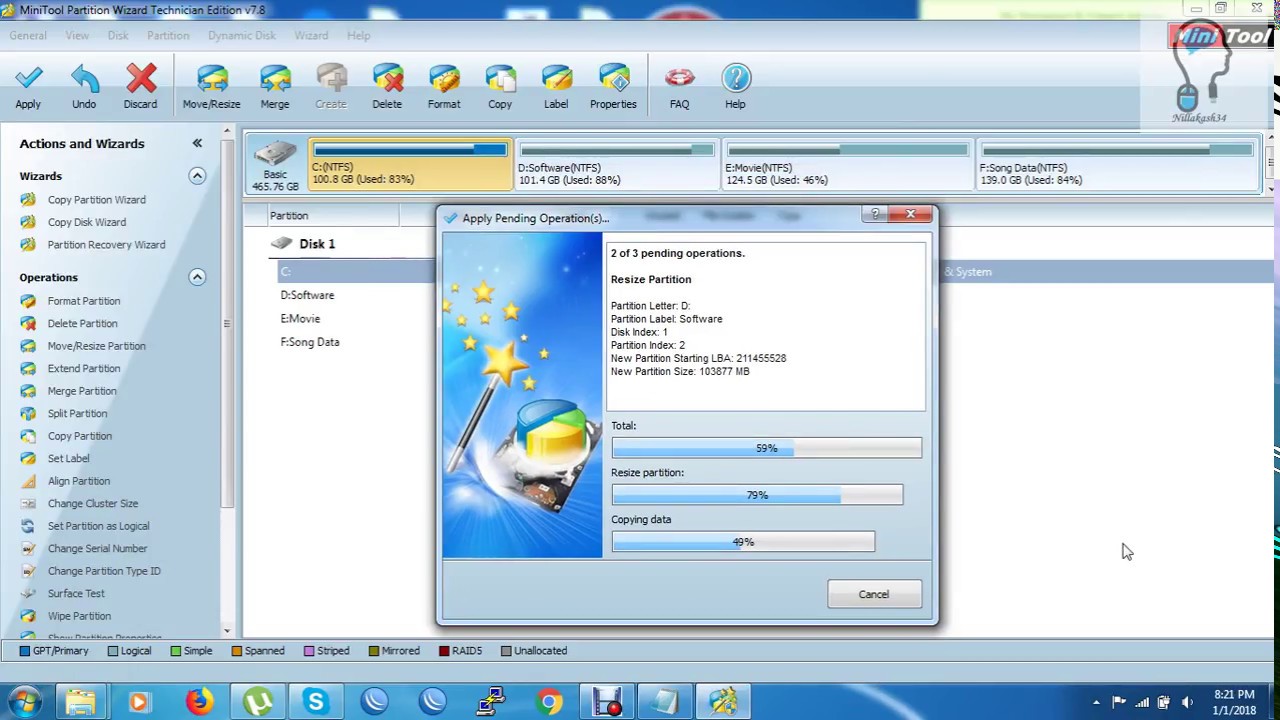Select E:Movie row in partition list
The height and width of the screenshot is (720, 1280).
click(x=300, y=319)
